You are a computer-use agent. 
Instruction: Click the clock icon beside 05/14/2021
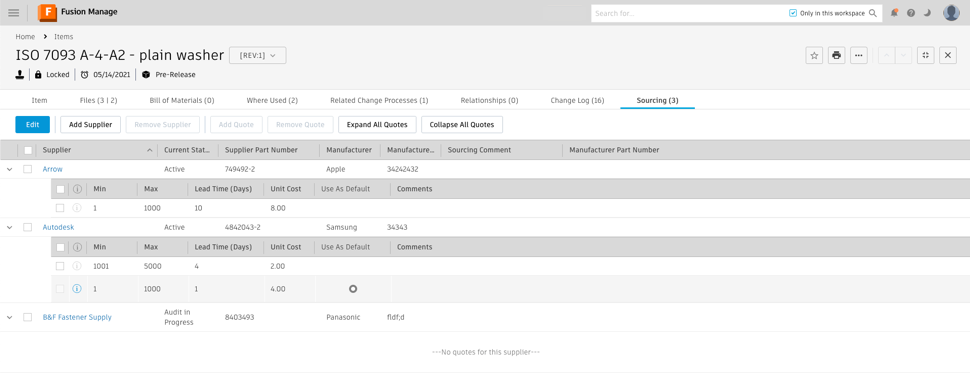[x=84, y=74]
